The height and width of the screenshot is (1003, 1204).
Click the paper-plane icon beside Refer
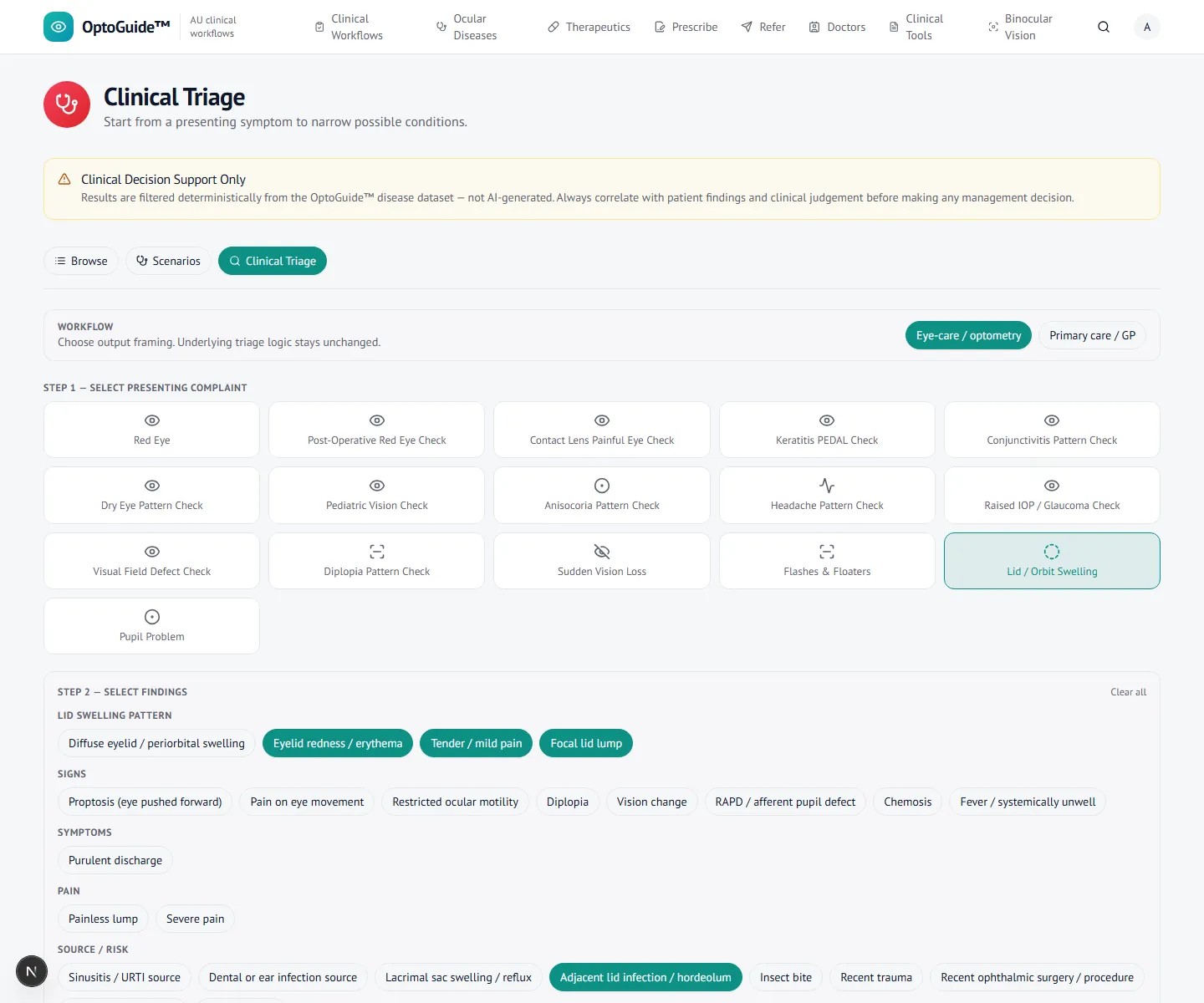(747, 27)
